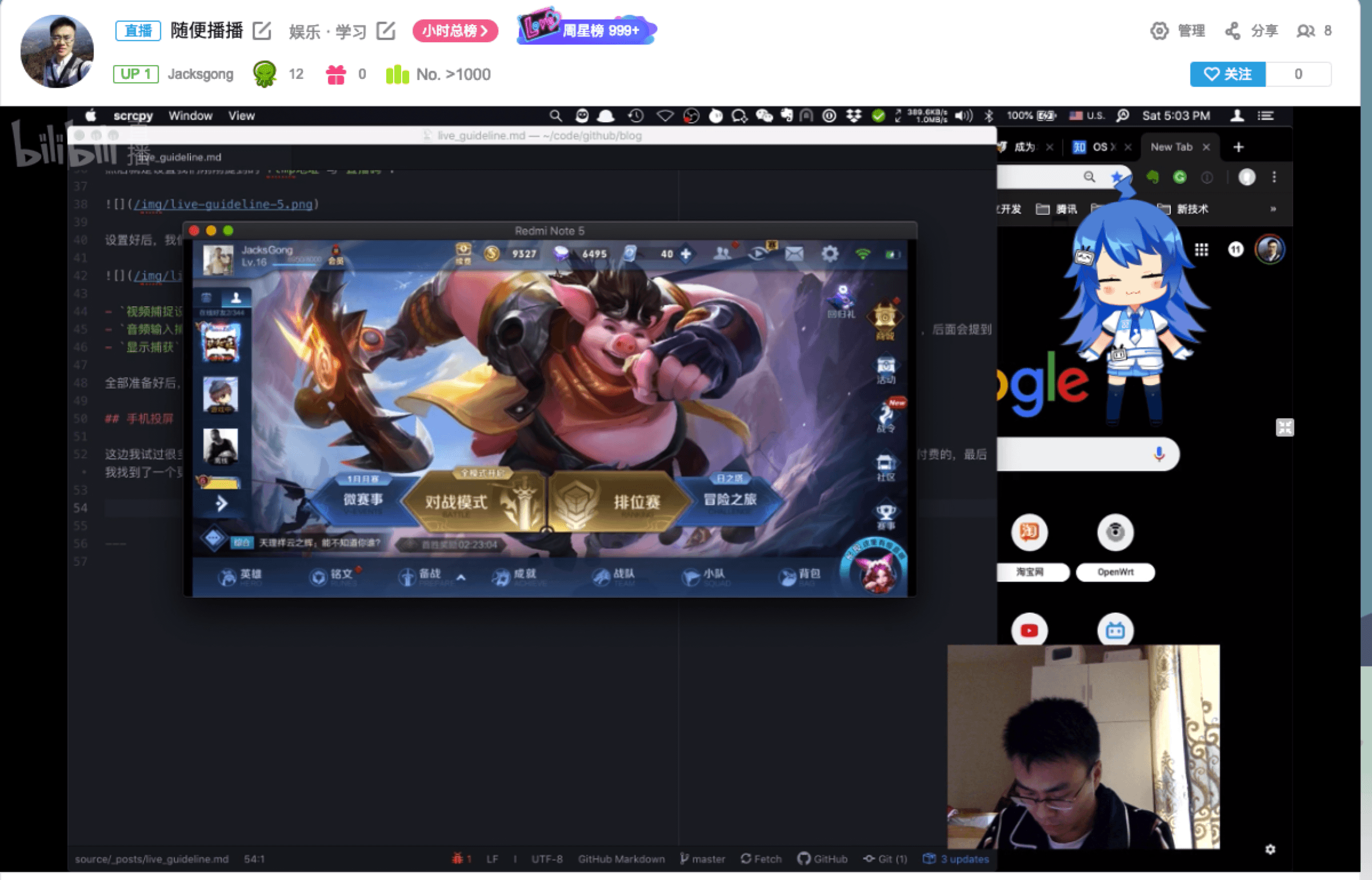Edit the stream title 随便播播 pencil icon
The width and height of the screenshot is (1372, 880).
point(262,31)
